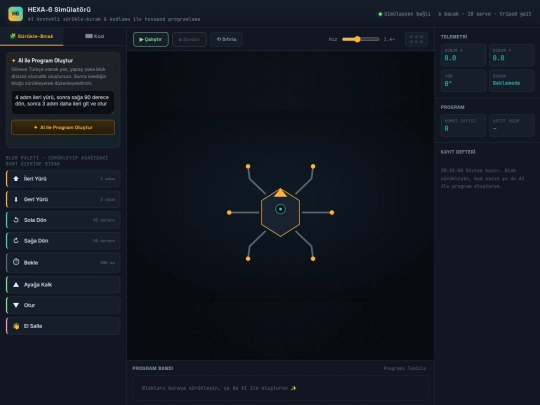Click the rotate-left icon of Sola Dön
540x405 pixels.
coord(16,220)
